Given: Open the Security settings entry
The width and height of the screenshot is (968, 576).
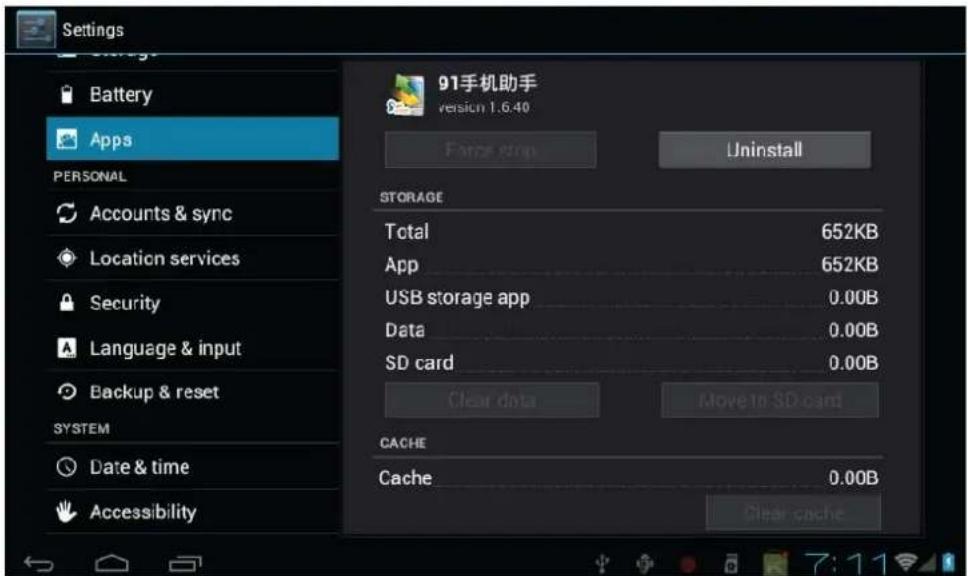Looking at the screenshot, I should 193,303.
